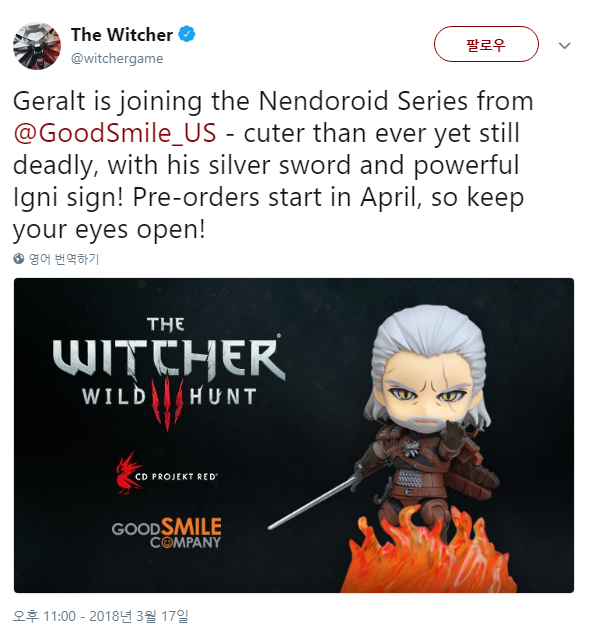
Task: Click The Witcher Wild Hunt logo
Action: click(169, 374)
